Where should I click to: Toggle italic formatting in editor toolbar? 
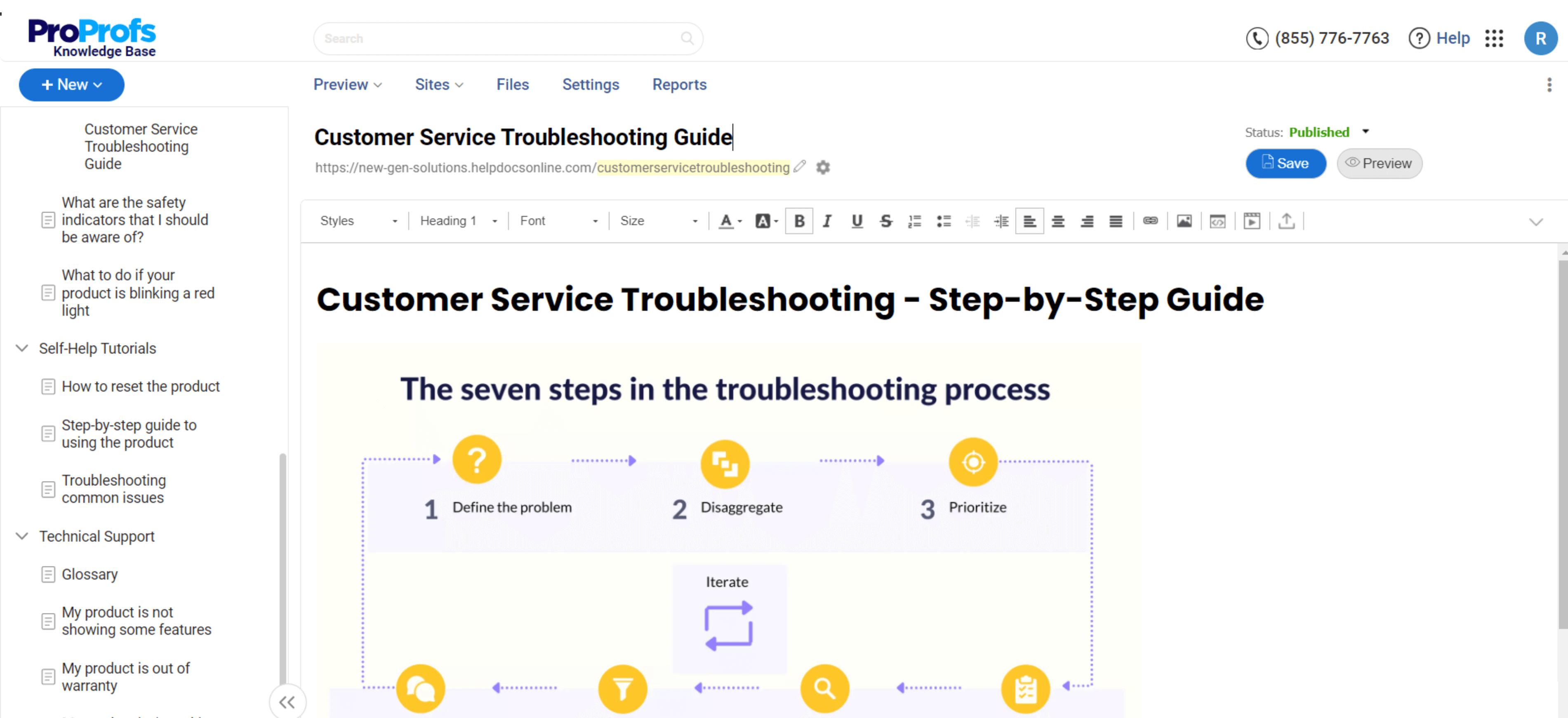(x=827, y=221)
